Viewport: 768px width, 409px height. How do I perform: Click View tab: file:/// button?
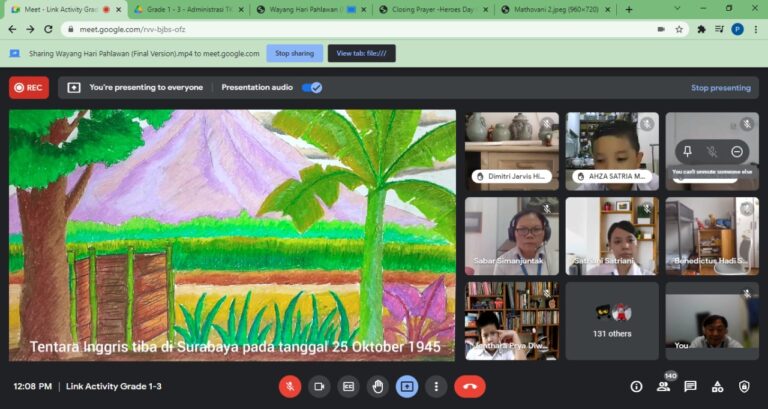[361, 53]
